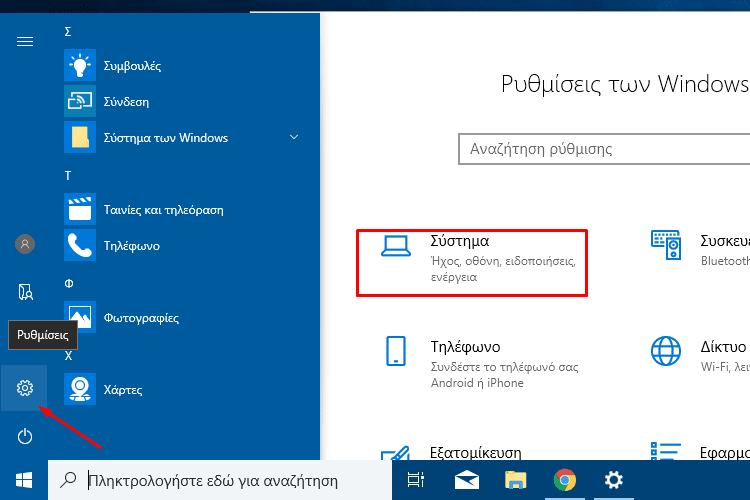Click the Σύνδεση label in Start list

click(126, 101)
